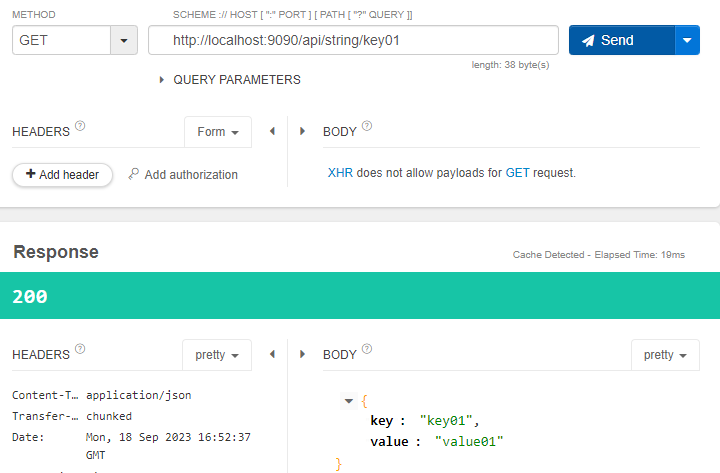This screenshot has height=473, width=720.
Task: Click the Add header button
Action: tap(62, 174)
